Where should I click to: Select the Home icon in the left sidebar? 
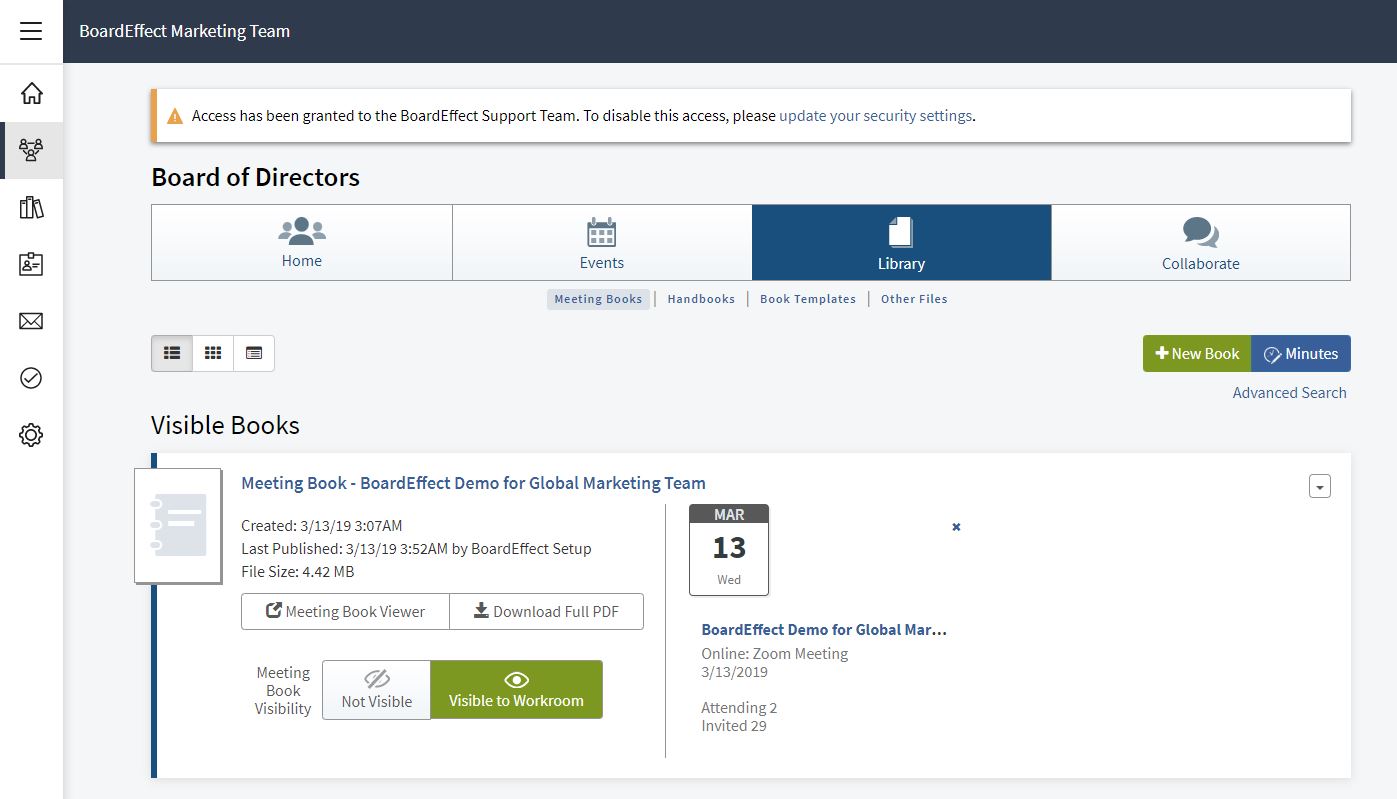pyautogui.click(x=31, y=92)
